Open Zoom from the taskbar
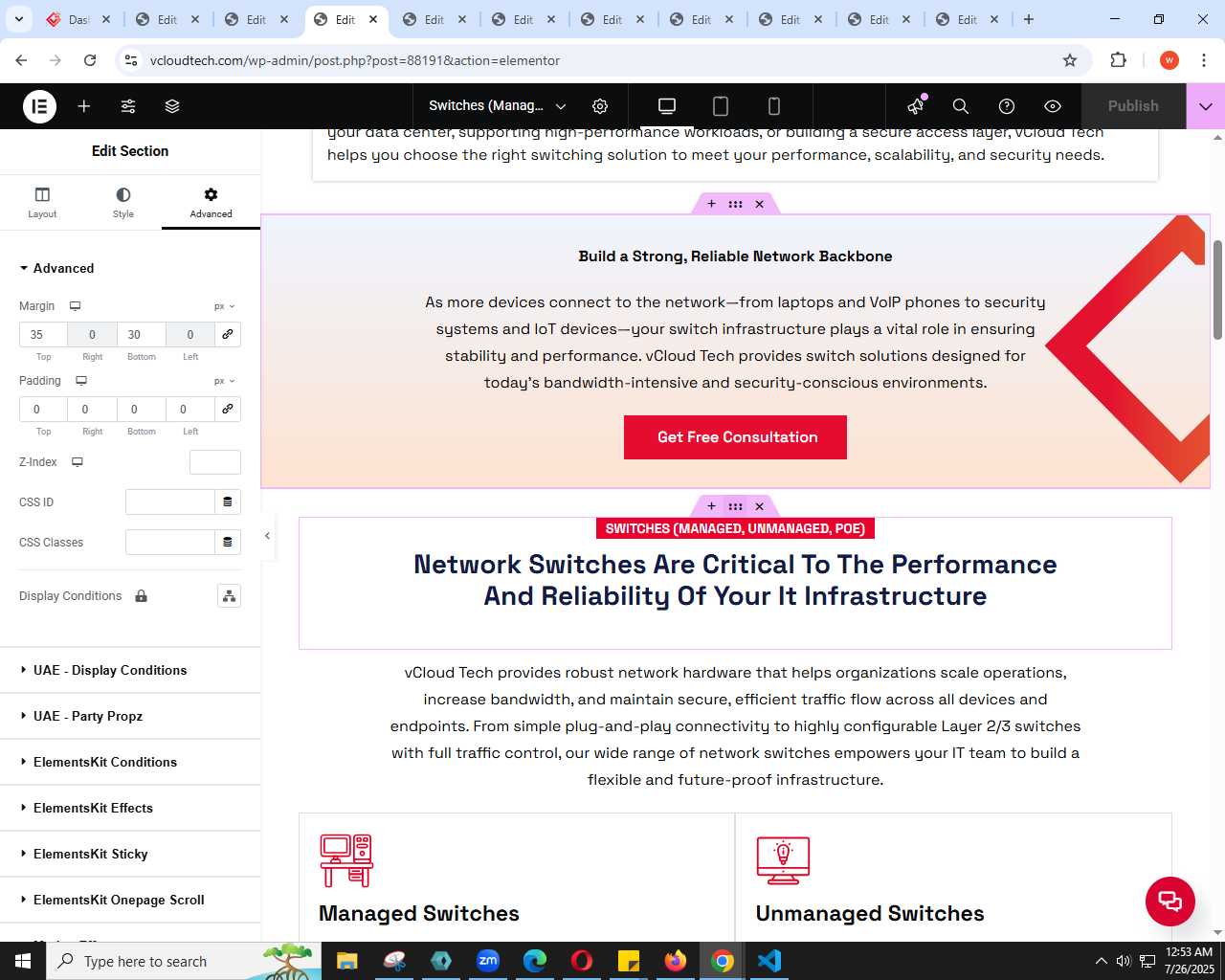 [488, 961]
